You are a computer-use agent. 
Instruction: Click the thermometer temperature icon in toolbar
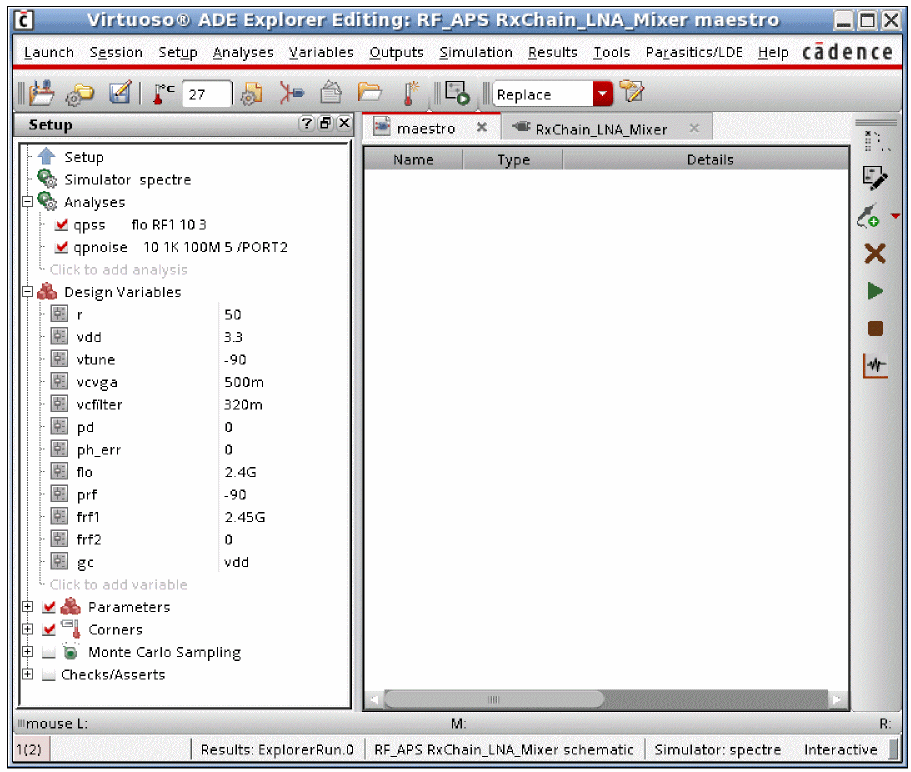pos(163,94)
